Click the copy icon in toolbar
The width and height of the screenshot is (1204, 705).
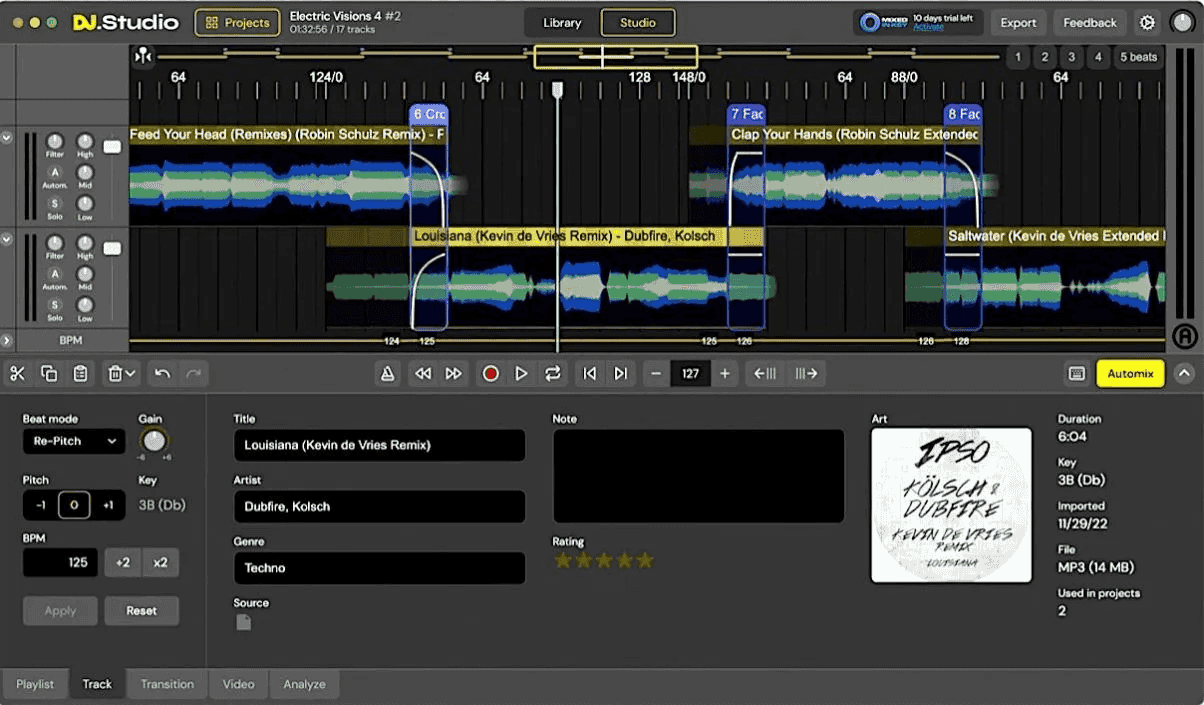49,373
